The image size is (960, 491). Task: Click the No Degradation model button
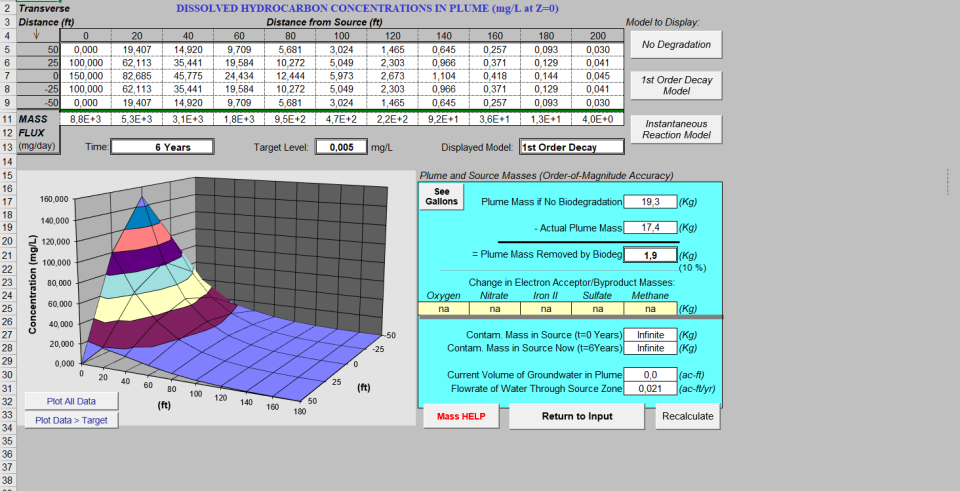pos(676,44)
